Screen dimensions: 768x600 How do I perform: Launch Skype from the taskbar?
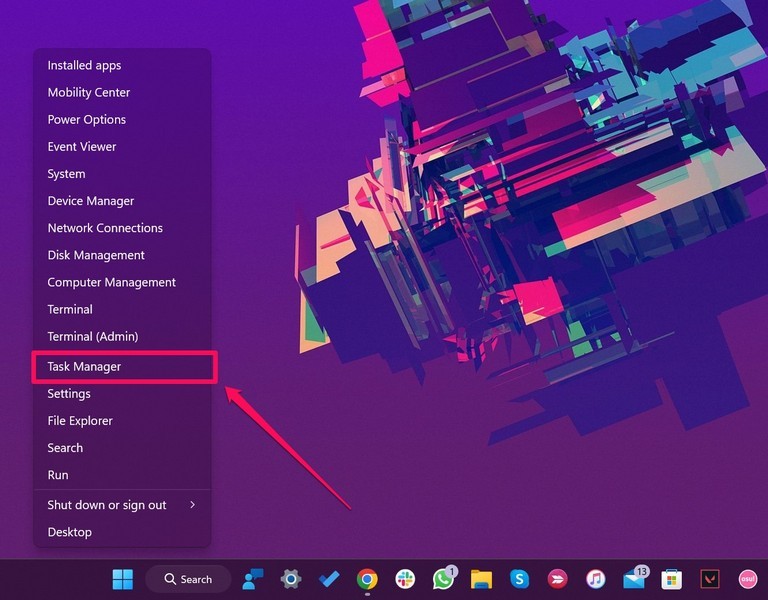(x=519, y=579)
